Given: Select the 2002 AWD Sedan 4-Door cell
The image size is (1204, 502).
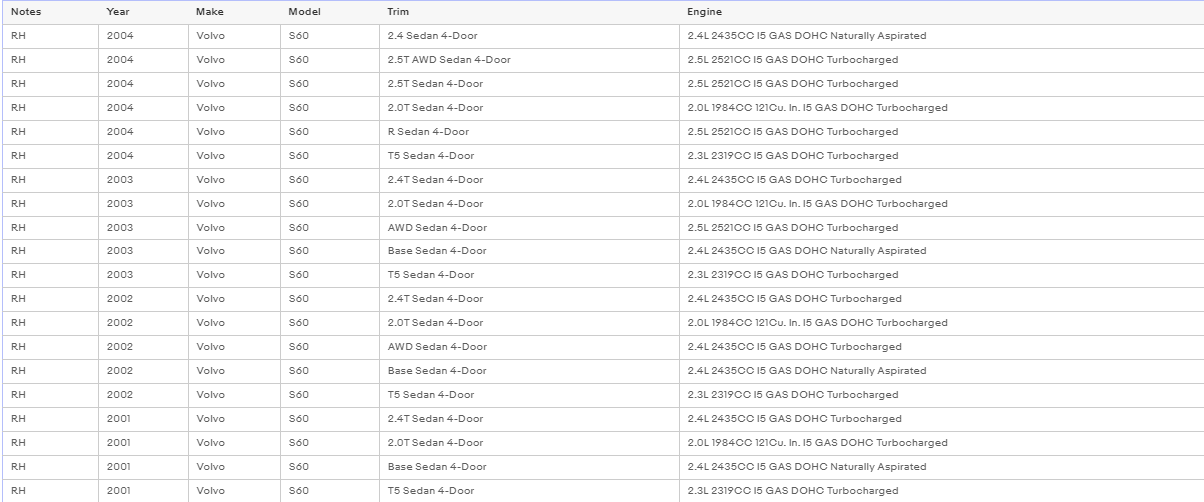Looking at the screenshot, I should [x=530, y=347].
